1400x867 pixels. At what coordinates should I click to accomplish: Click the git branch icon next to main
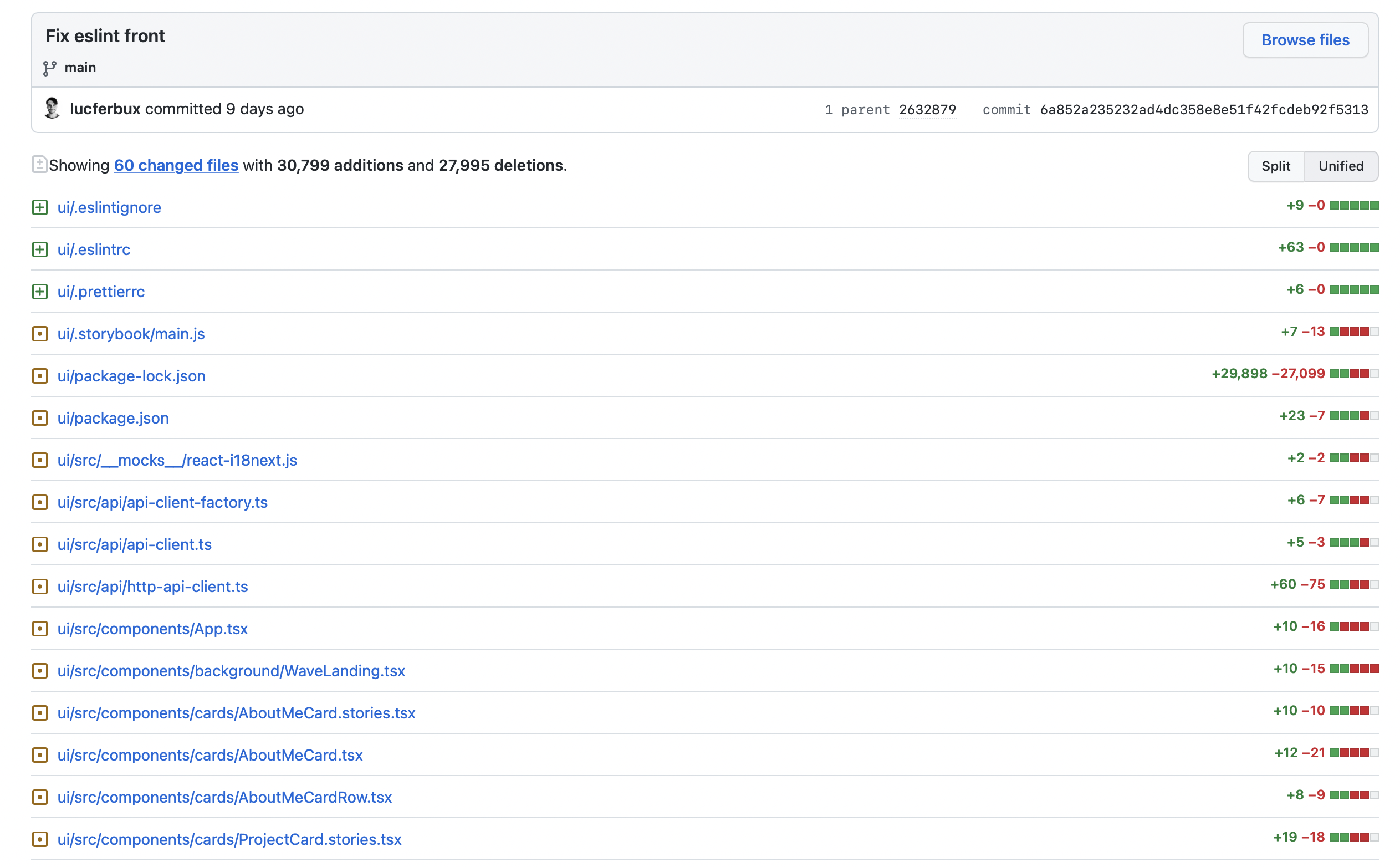(x=50, y=68)
